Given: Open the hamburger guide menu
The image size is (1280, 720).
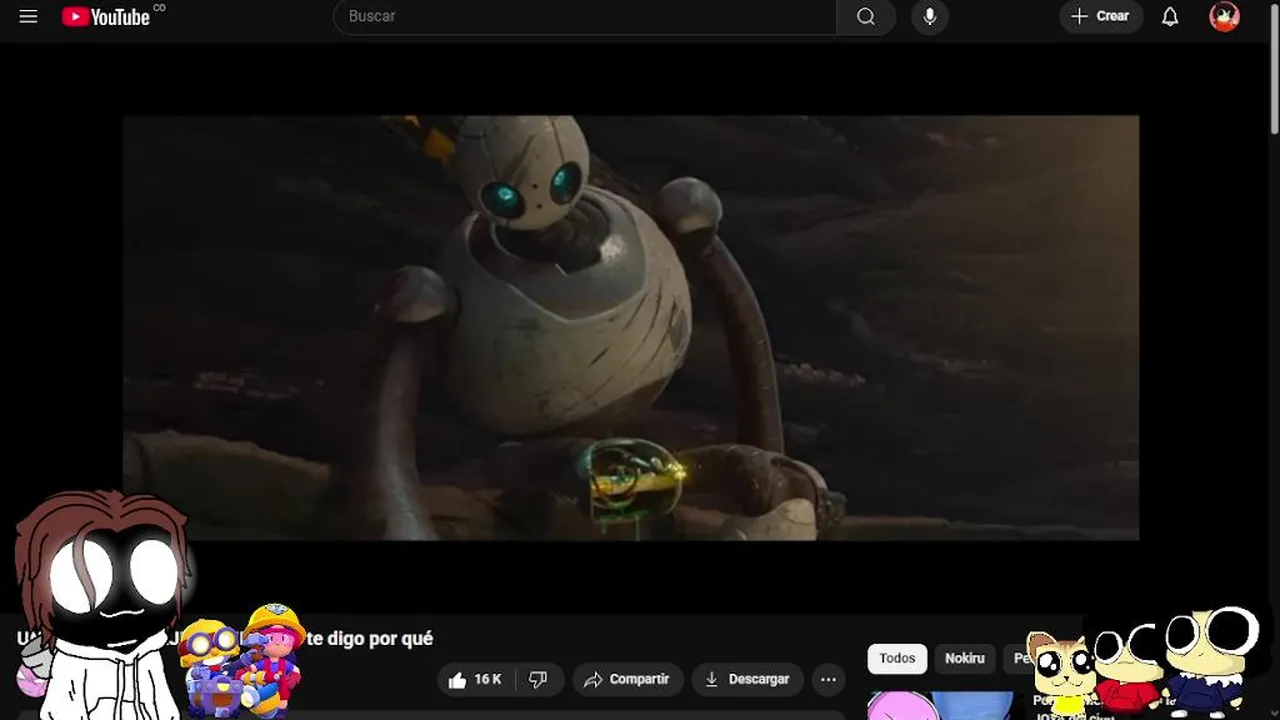Looking at the screenshot, I should (x=28, y=16).
